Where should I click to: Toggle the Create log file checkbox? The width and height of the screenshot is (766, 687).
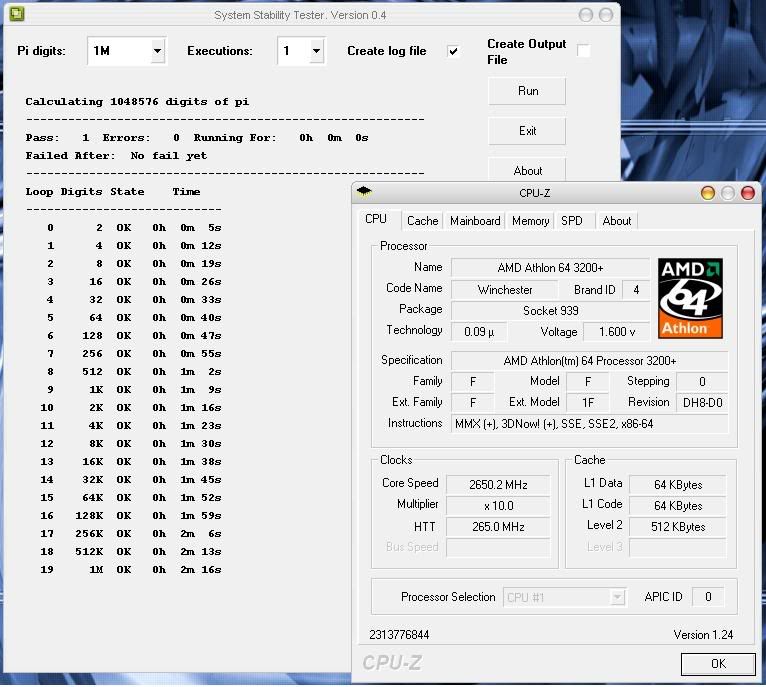(x=453, y=51)
